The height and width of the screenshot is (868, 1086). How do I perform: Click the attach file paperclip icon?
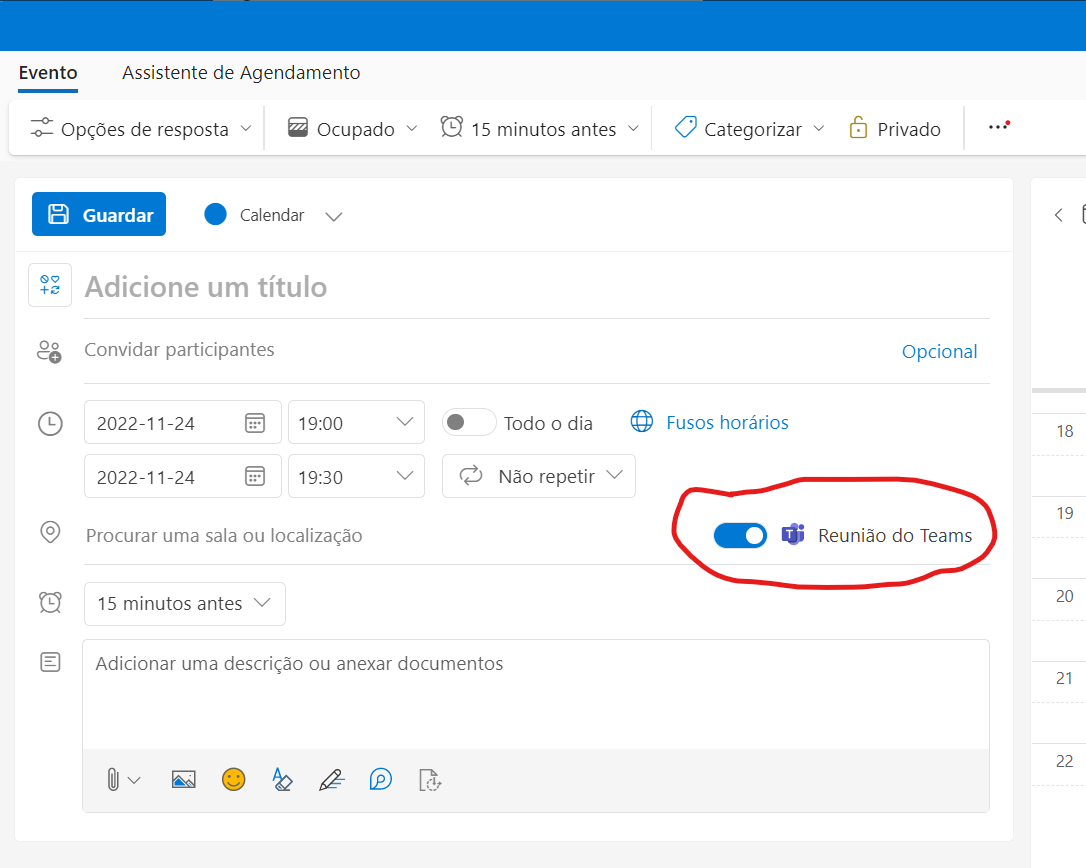[x=113, y=780]
